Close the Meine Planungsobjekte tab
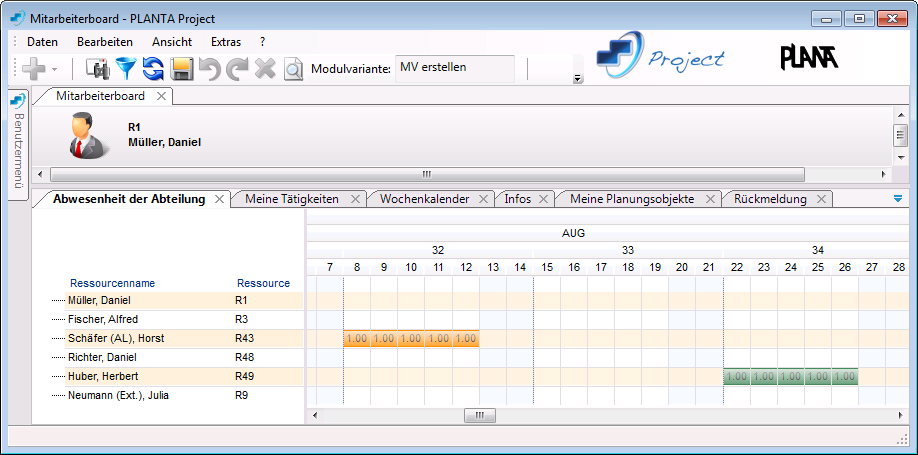The width and height of the screenshot is (918, 455). (x=710, y=200)
